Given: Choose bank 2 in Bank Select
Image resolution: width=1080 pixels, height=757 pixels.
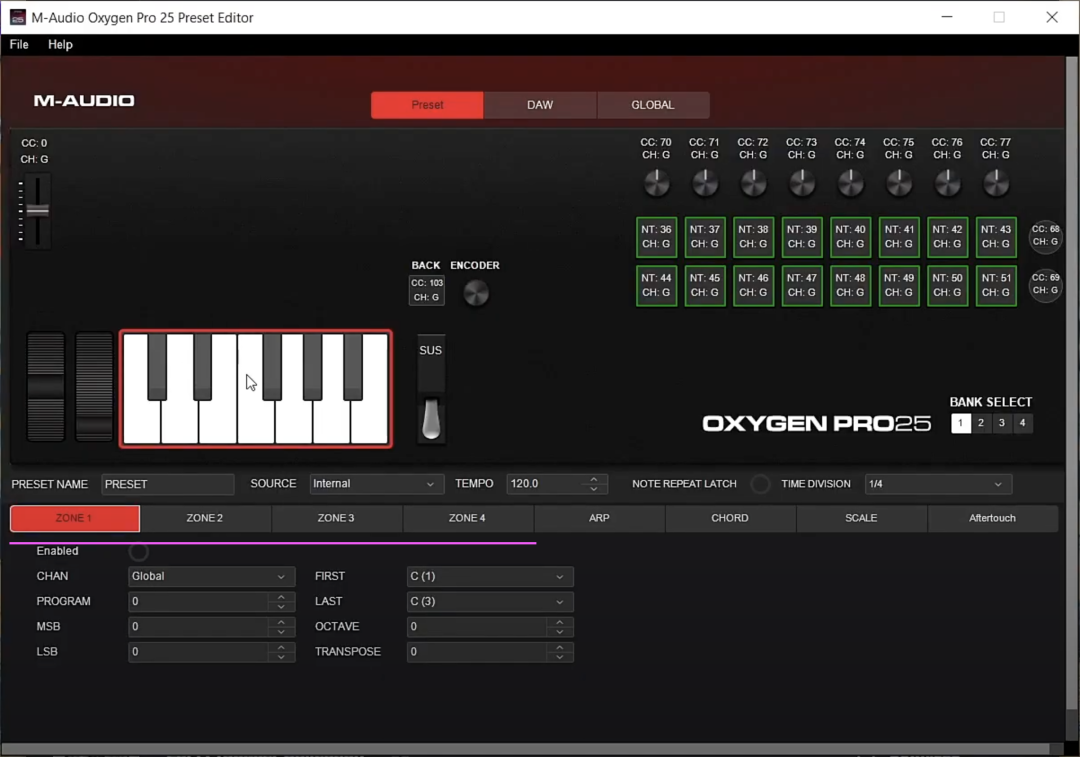Looking at the screenshot, I should [981, 423].
